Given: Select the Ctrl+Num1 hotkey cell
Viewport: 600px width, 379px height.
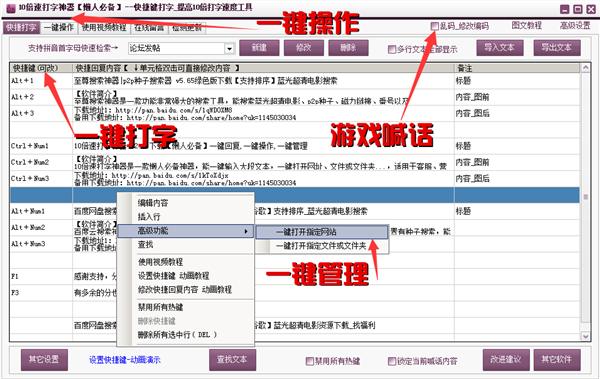Looking at the screenshot, I should coord(41,146).
